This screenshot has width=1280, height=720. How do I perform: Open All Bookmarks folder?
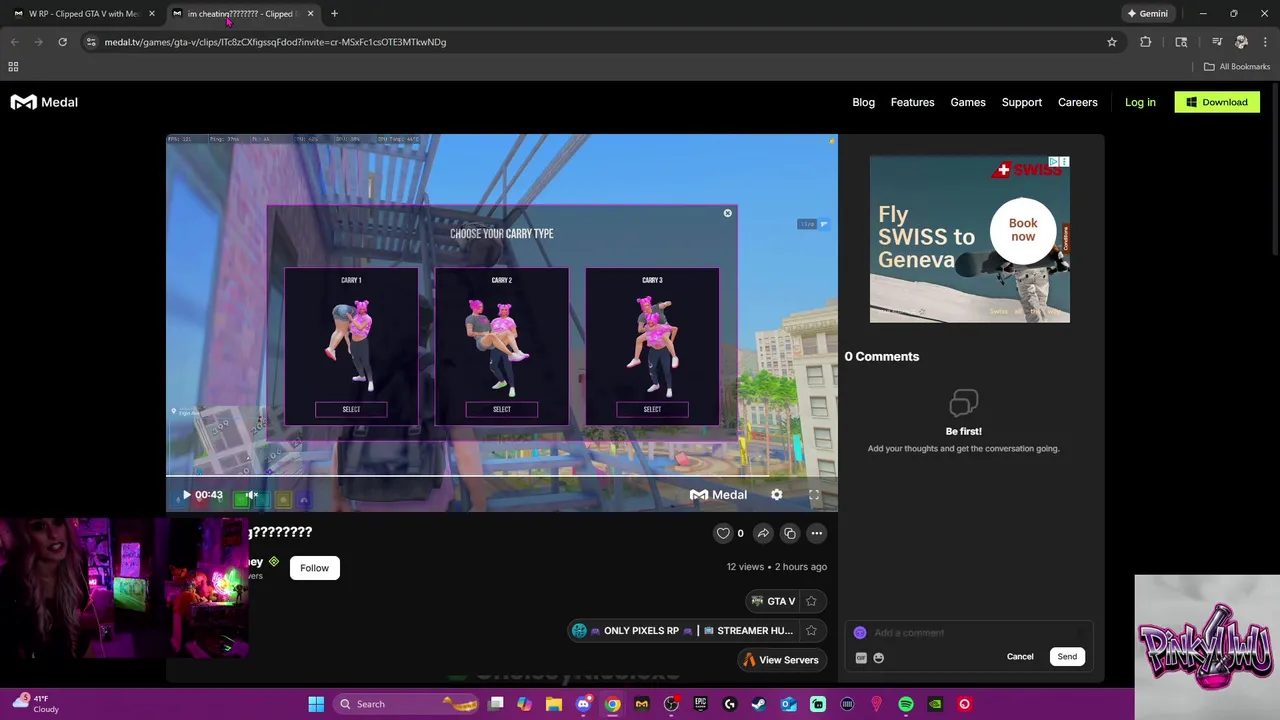tap(1237, 67)
